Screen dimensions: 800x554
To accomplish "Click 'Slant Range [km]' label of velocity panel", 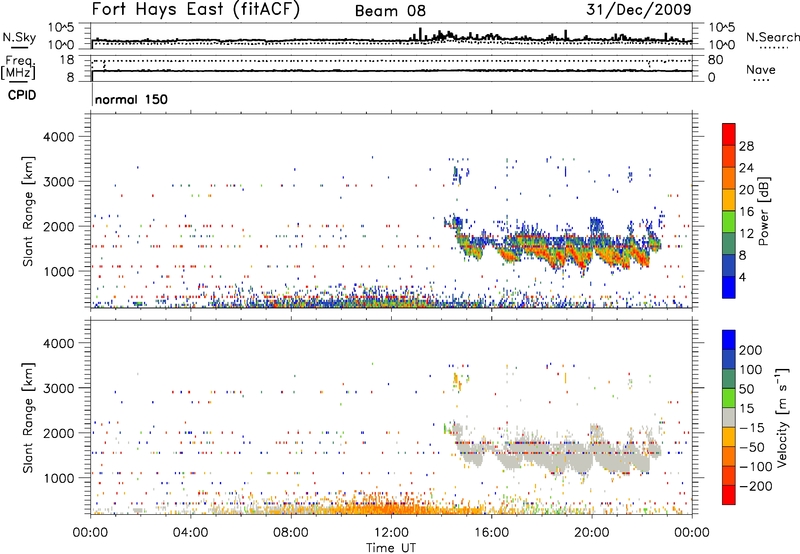I will [x=28, y=417].
